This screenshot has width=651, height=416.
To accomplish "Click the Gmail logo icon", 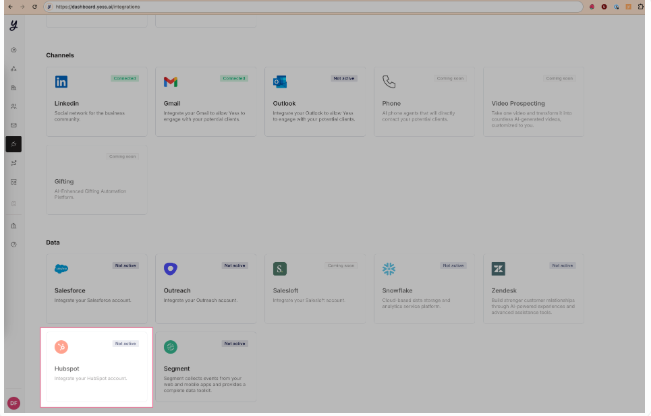I will 171,82.
